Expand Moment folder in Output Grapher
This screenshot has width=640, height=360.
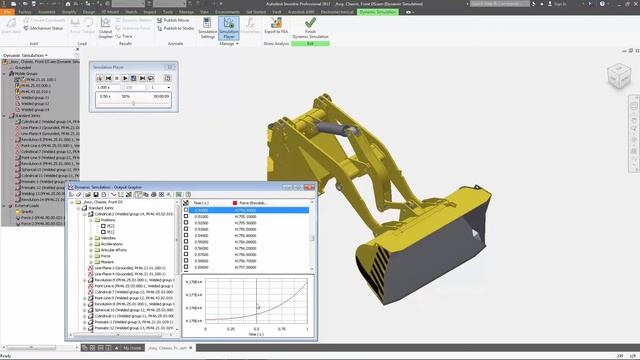[91, 262]
